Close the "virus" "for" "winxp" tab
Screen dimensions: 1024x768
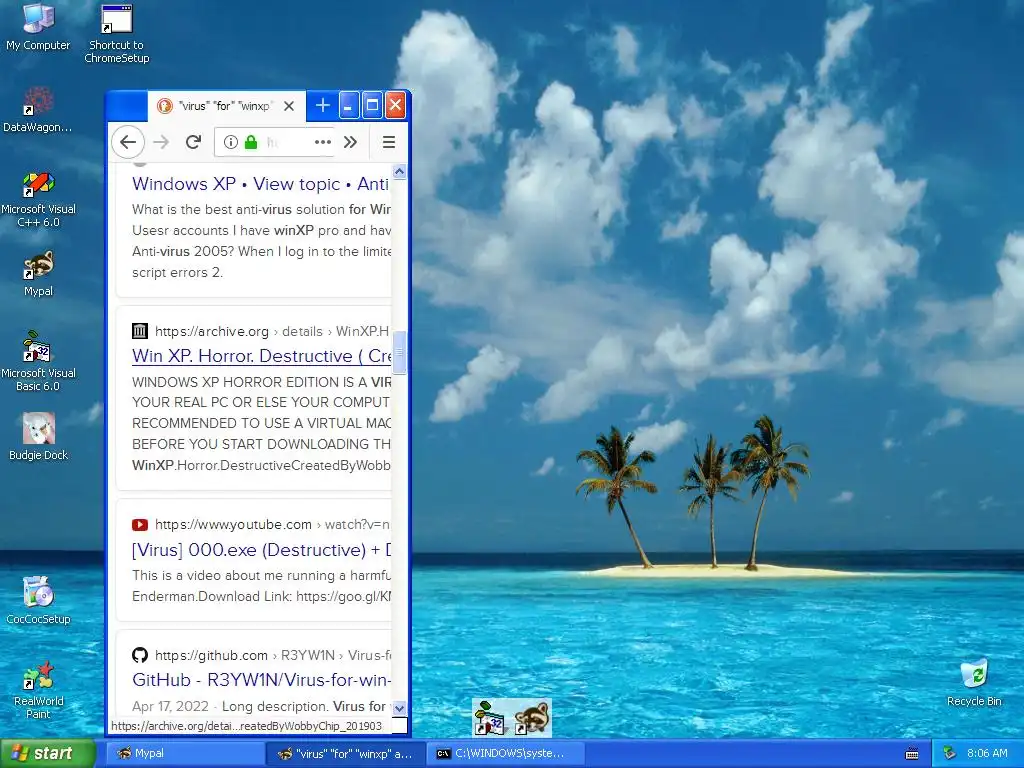289,106
